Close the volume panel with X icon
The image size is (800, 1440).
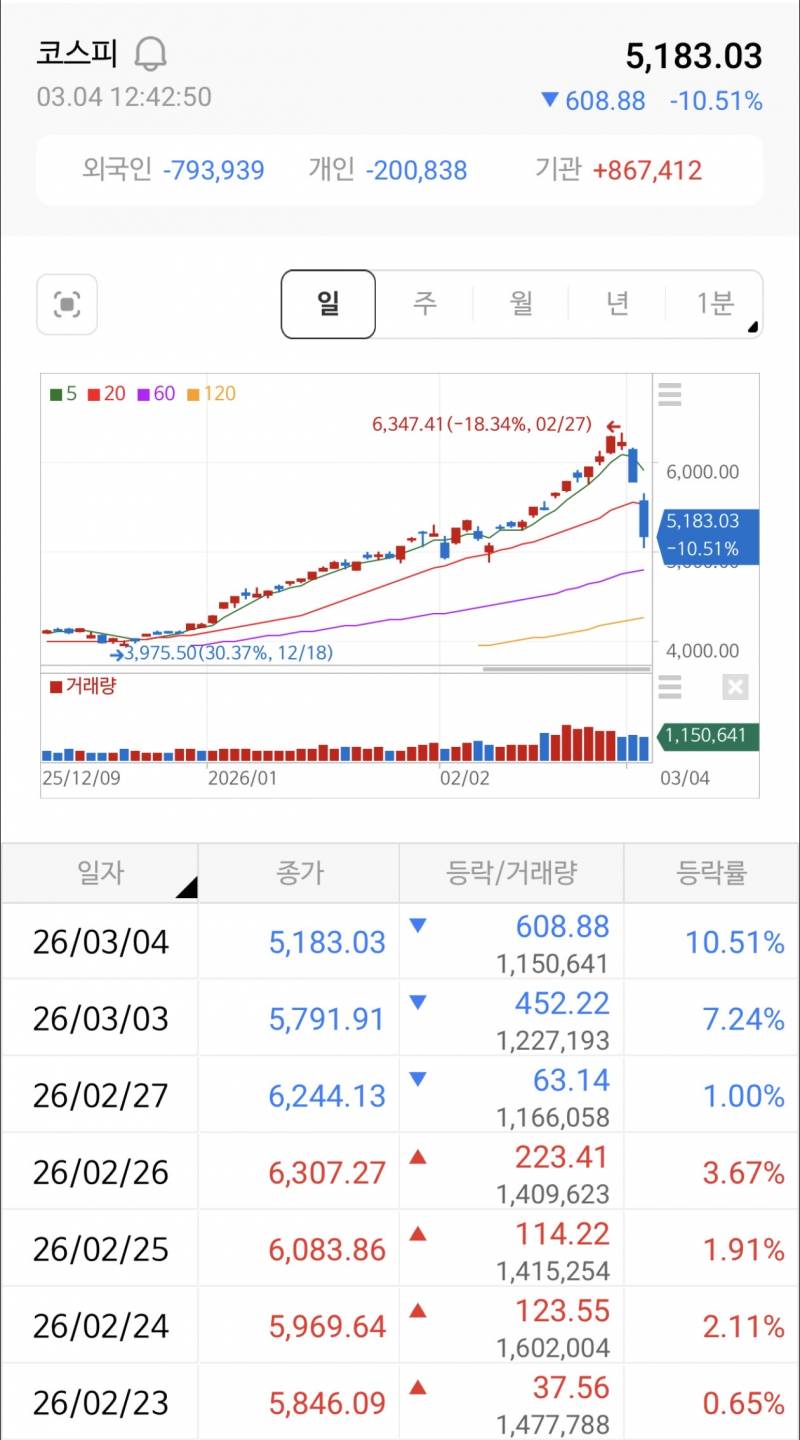pos(735,687)
